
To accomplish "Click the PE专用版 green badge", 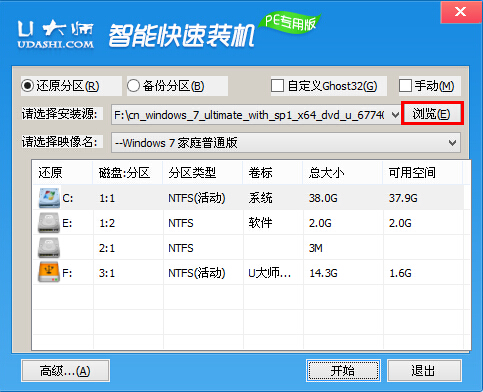I will [290, 23].
